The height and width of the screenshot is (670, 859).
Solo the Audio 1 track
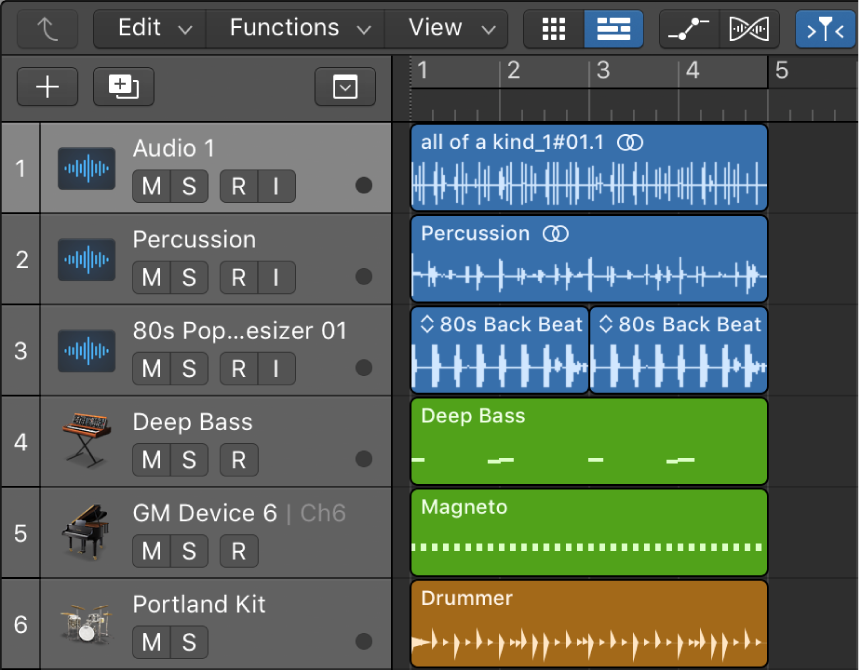(189, 186)
